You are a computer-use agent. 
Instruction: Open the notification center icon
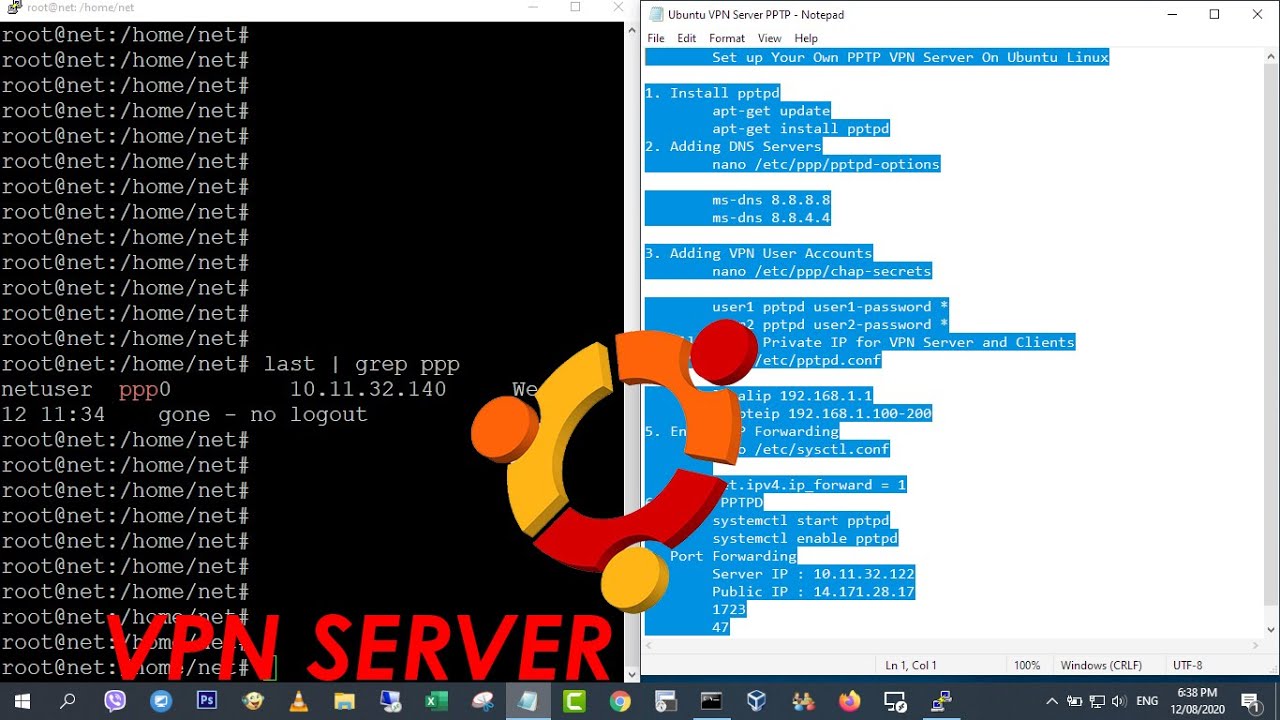(x=1249, y=701)
